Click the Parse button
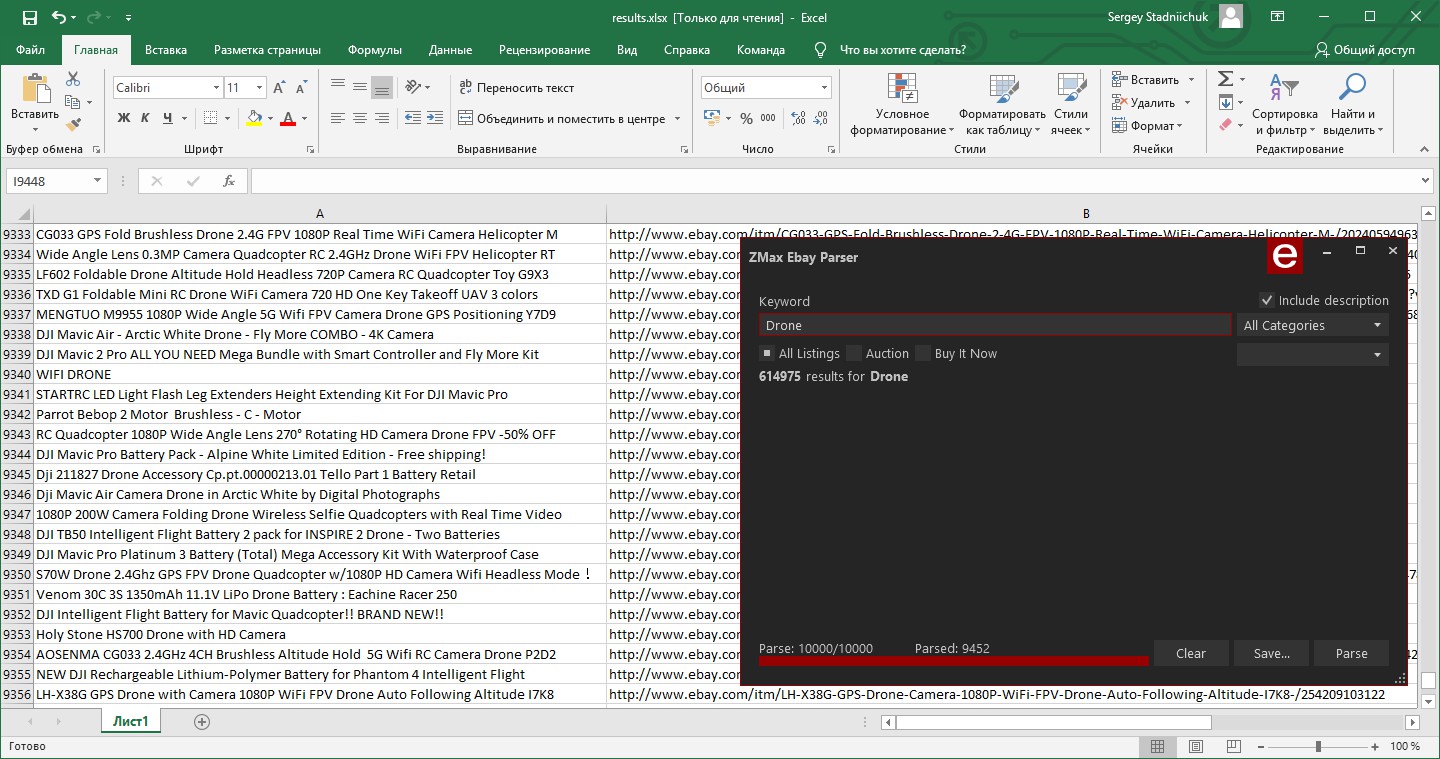The height and width of the screenshot is (759, 1440). coord(1351,653)
